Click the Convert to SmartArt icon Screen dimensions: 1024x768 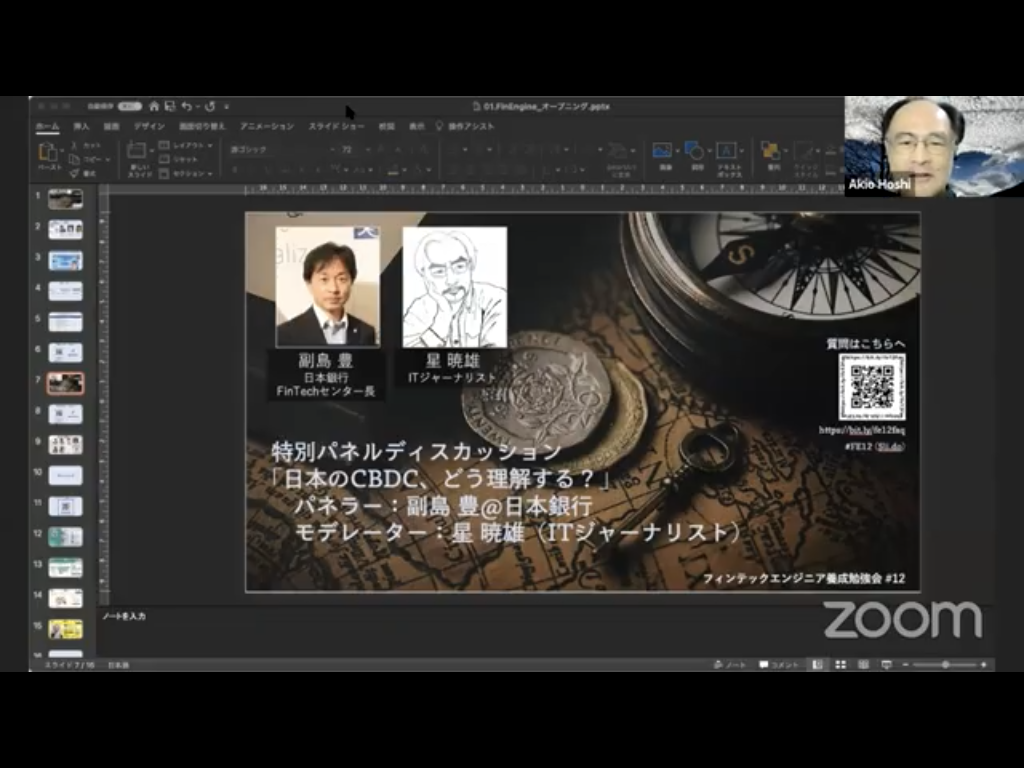(616, 152)
